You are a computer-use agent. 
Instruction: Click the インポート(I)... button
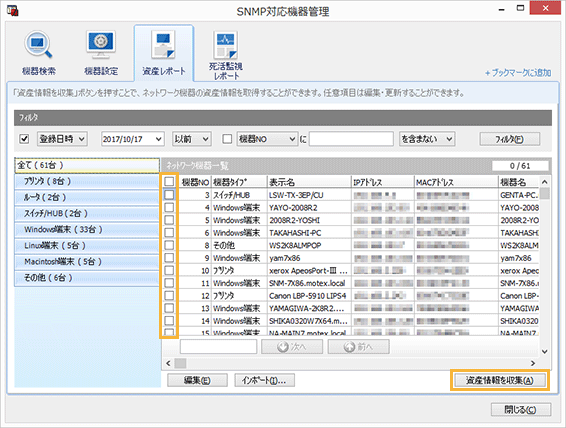click(264, 380)
